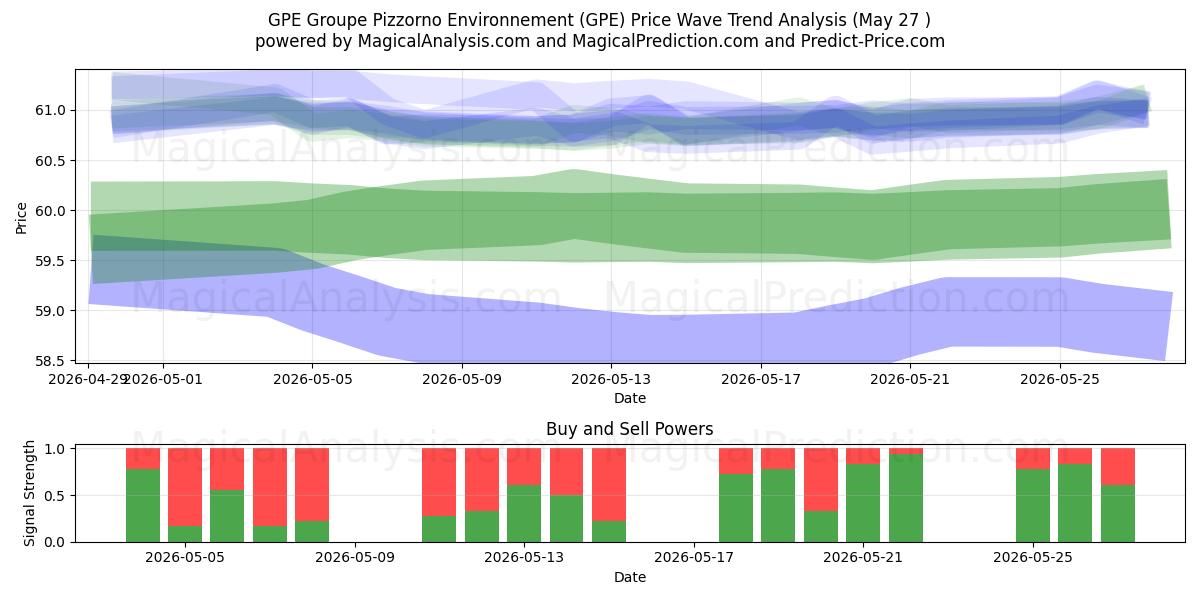Image resolution: width=1200 pixels, height=600 pixels.
Task: Click the 59.0 price tick label
Action: point(51,310)
